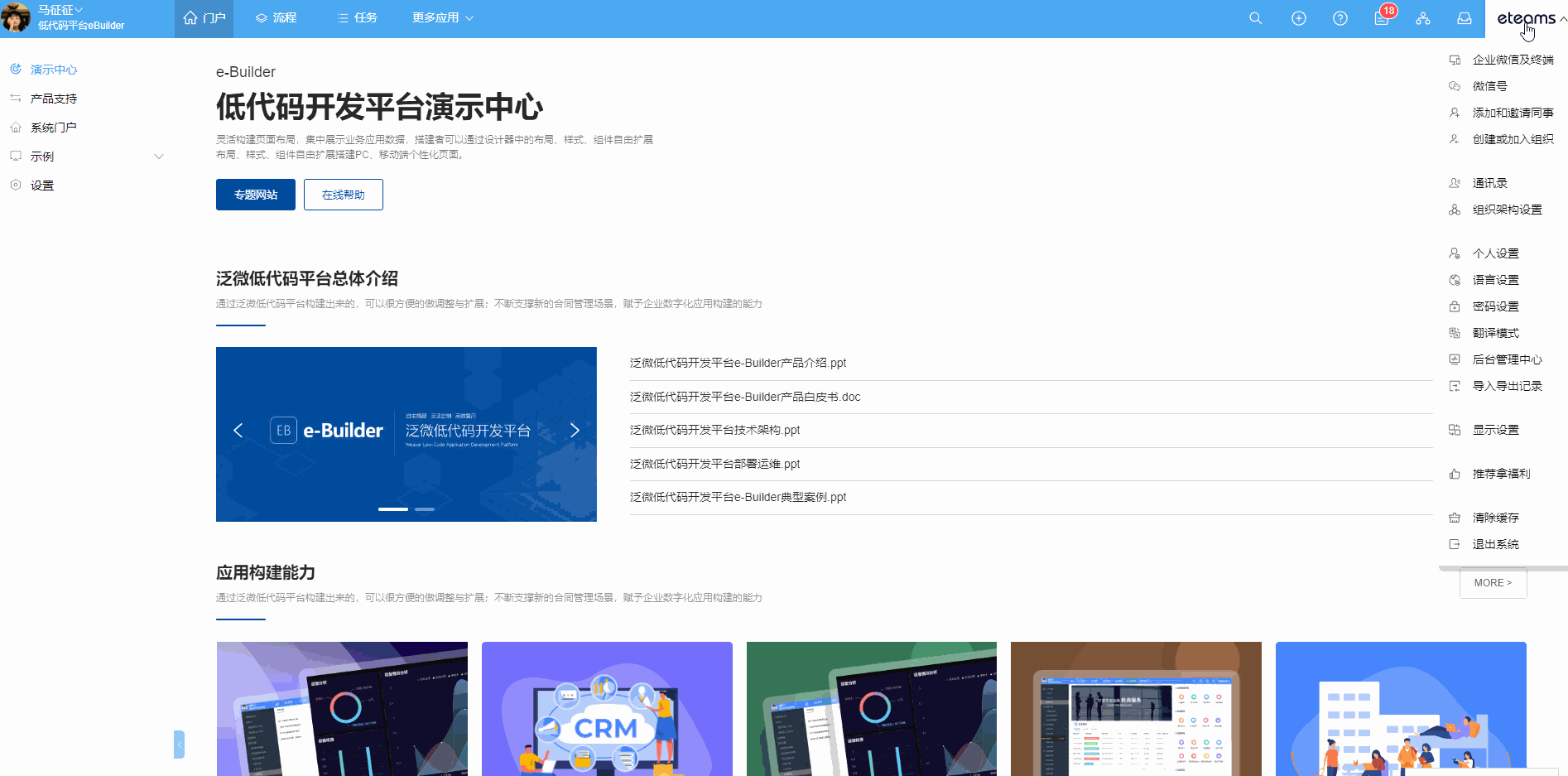The width and height of the screenshot is (1568, 776).
Task: Click the 通讯录 contacts icon
Action: (1455, 183)
